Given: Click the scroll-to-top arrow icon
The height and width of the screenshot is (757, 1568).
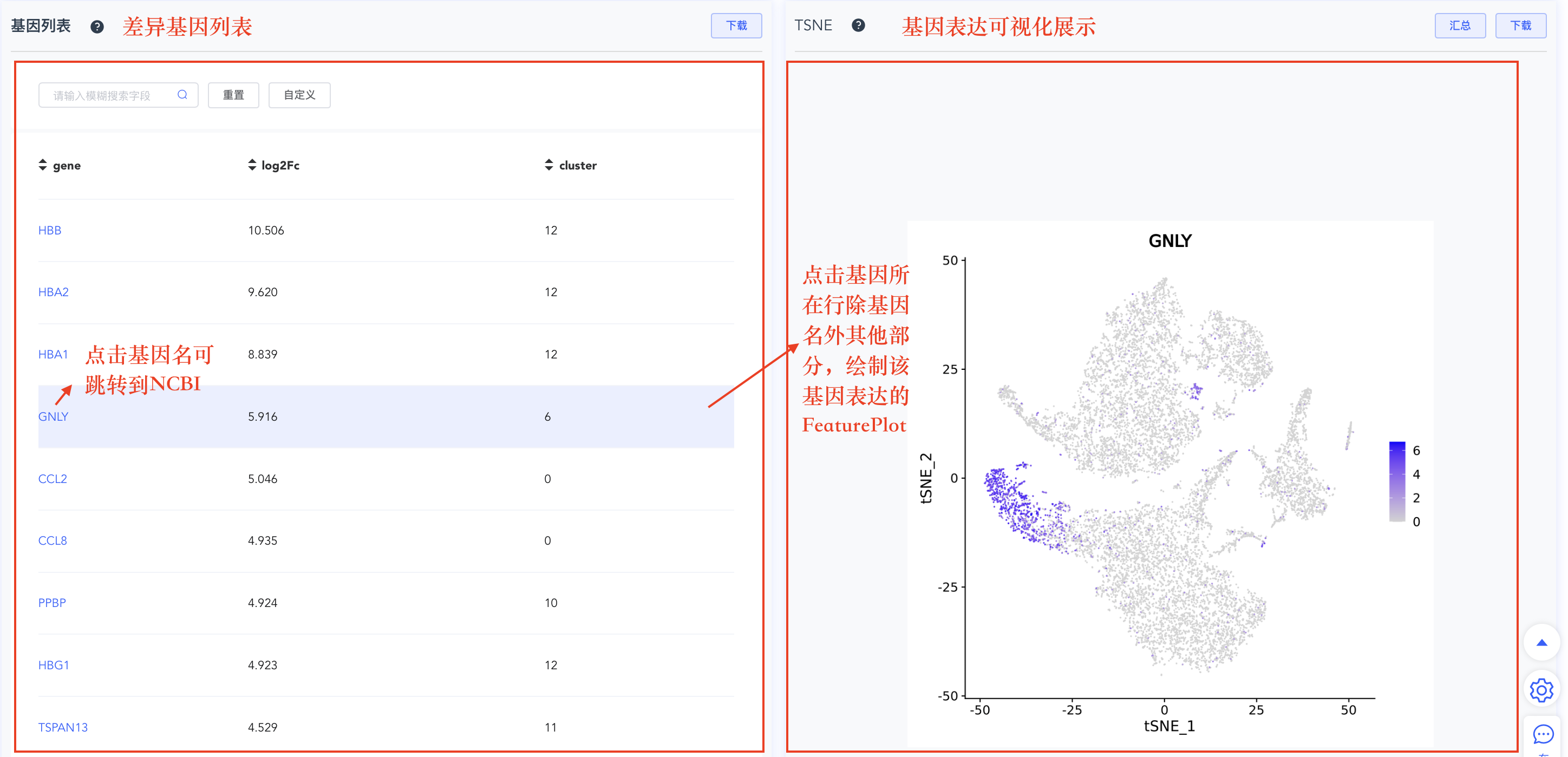Looking at the screenshot, I should 1542,643.
